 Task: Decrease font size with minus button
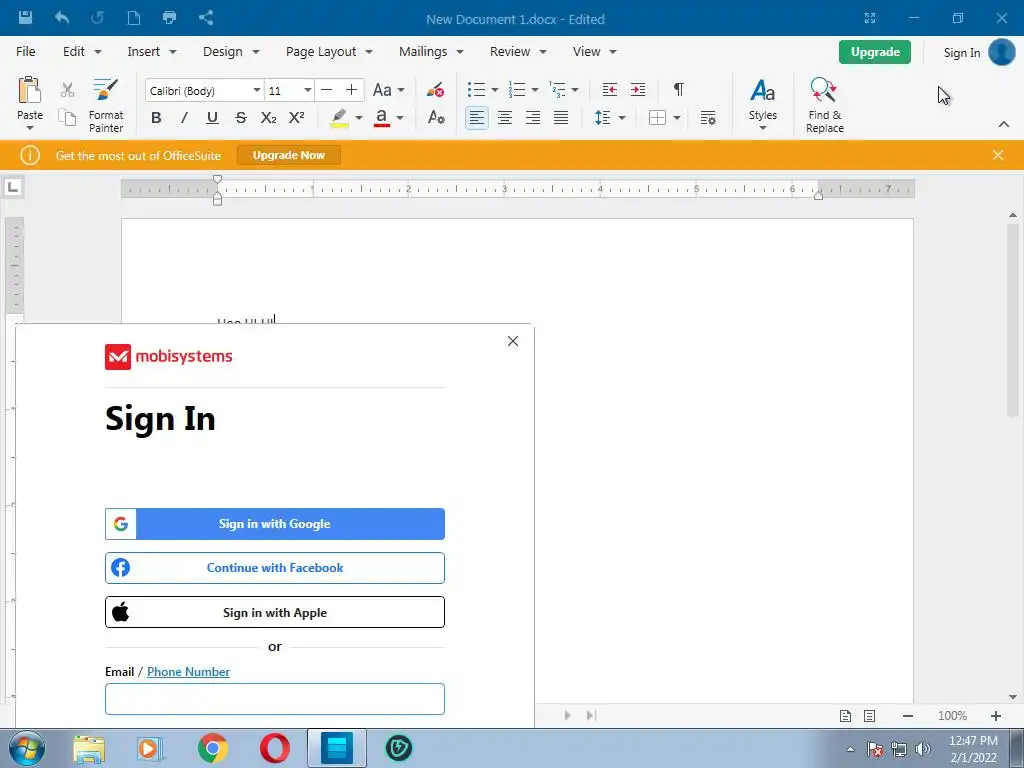327,89
